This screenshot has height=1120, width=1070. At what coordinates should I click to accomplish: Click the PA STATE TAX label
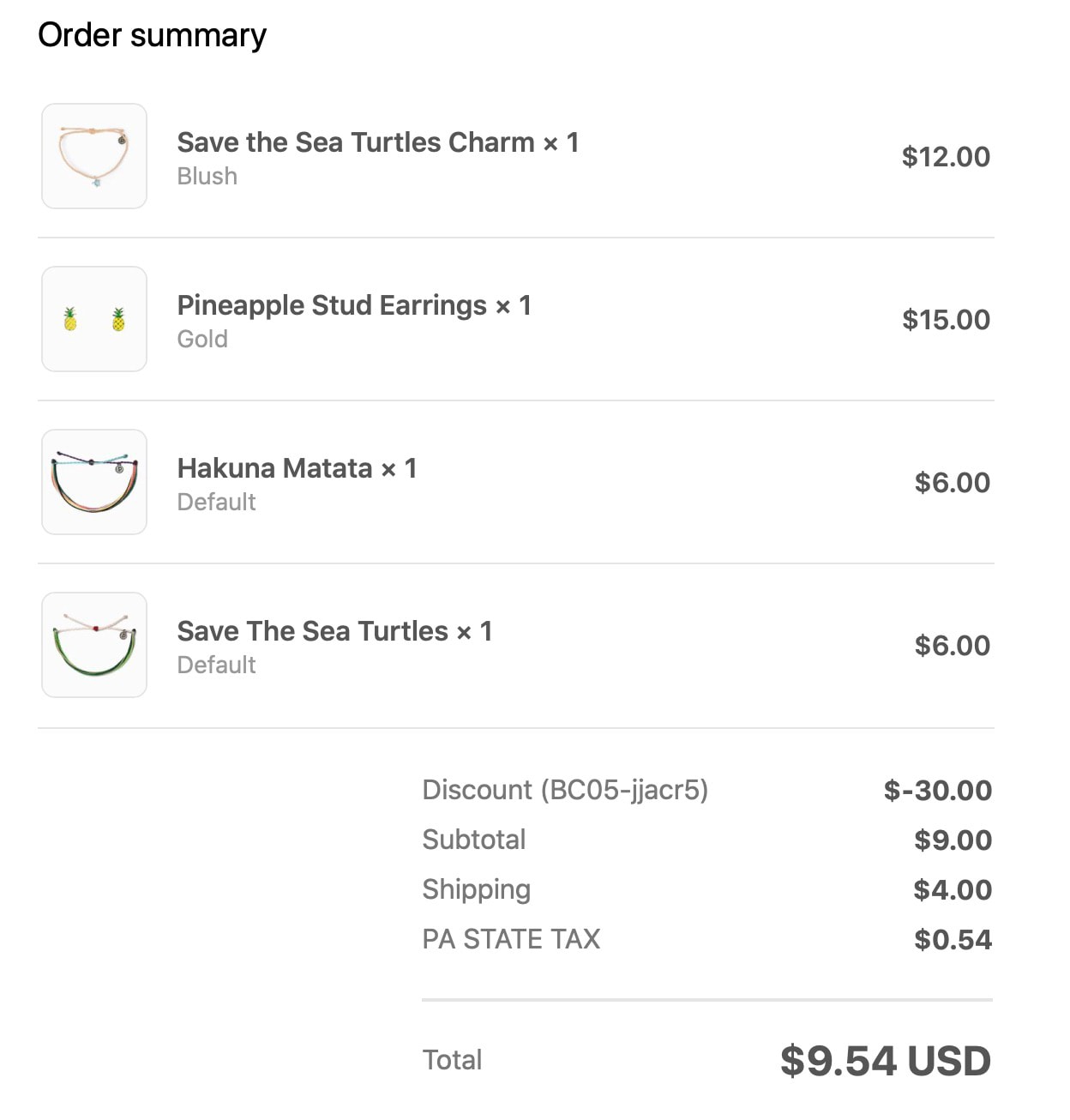(x=511, y=939)
